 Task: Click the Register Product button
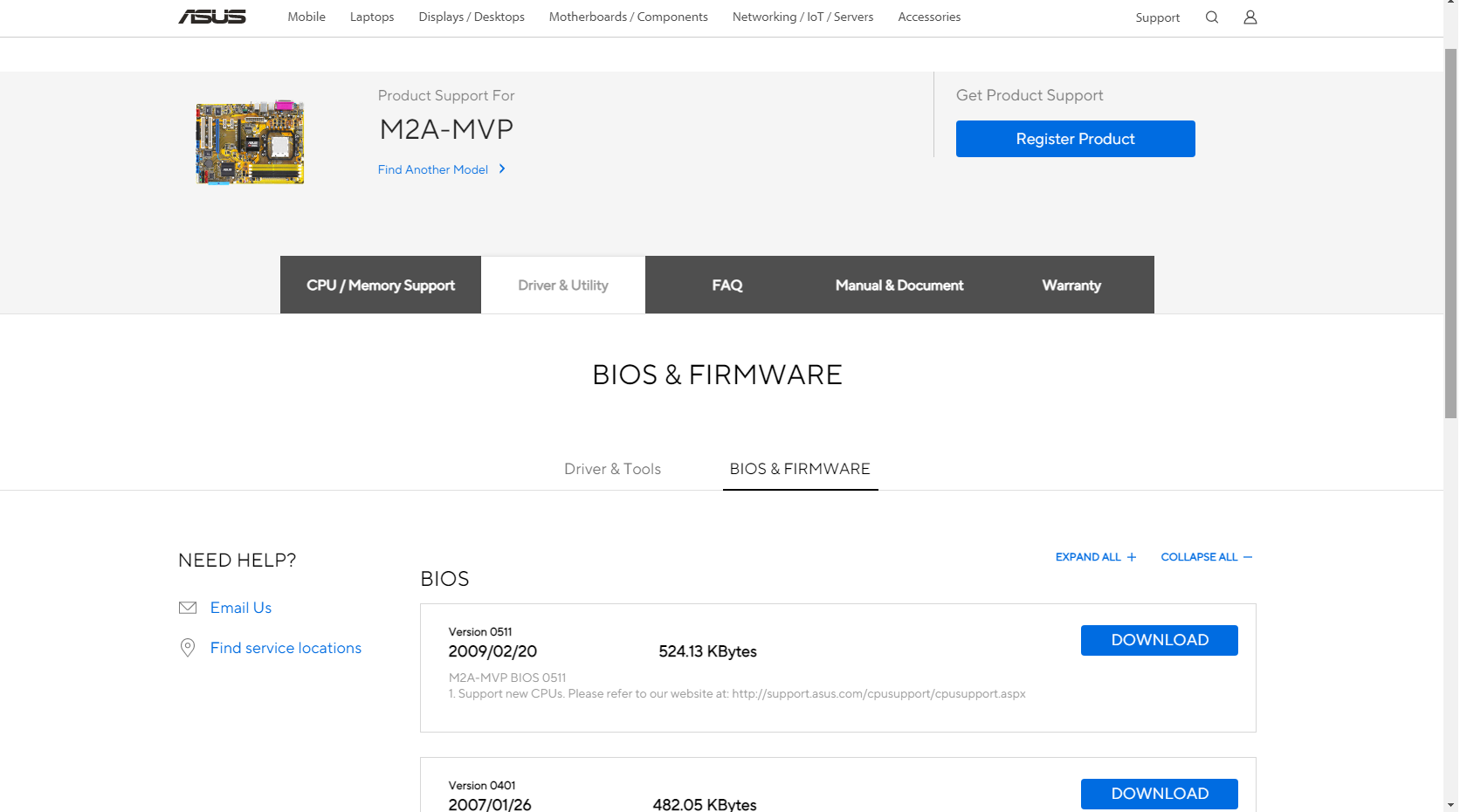pos(1075,139)
